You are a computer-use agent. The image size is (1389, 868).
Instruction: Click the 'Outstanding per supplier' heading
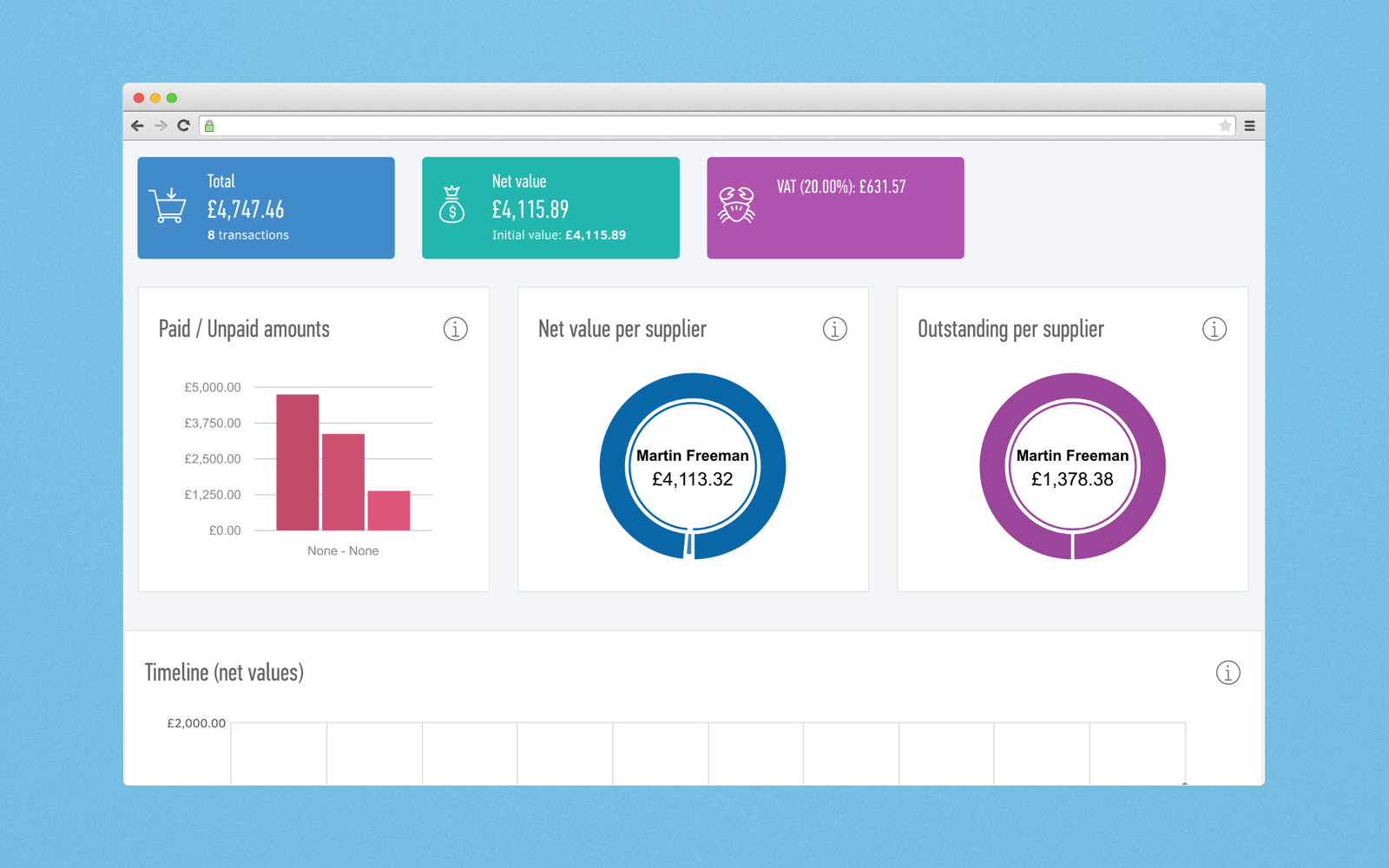pos(1010,329)
